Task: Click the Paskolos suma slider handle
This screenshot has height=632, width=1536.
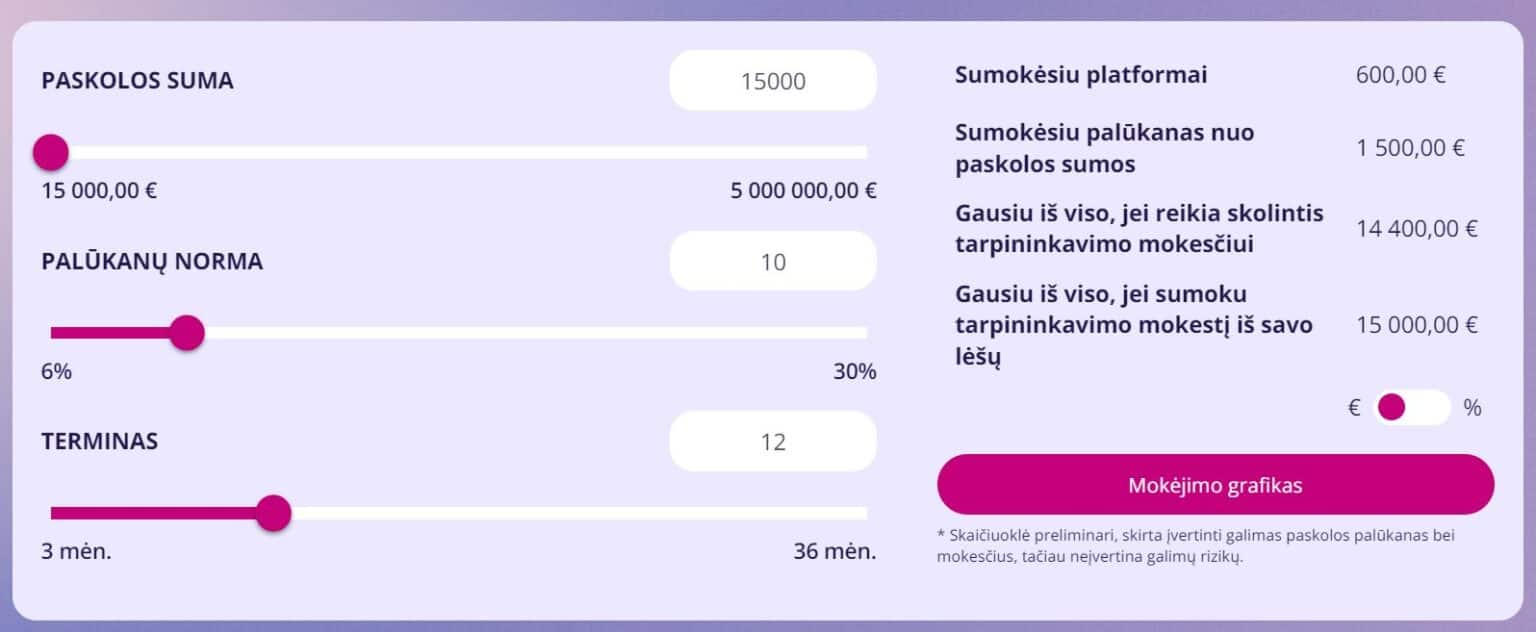Action: (x=51, y=153)
